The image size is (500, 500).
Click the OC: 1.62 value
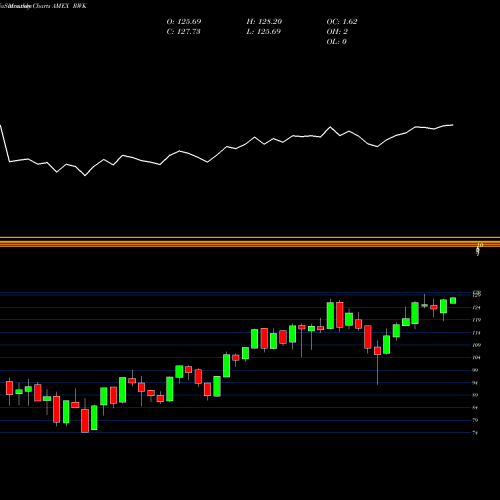coord(342,22)
